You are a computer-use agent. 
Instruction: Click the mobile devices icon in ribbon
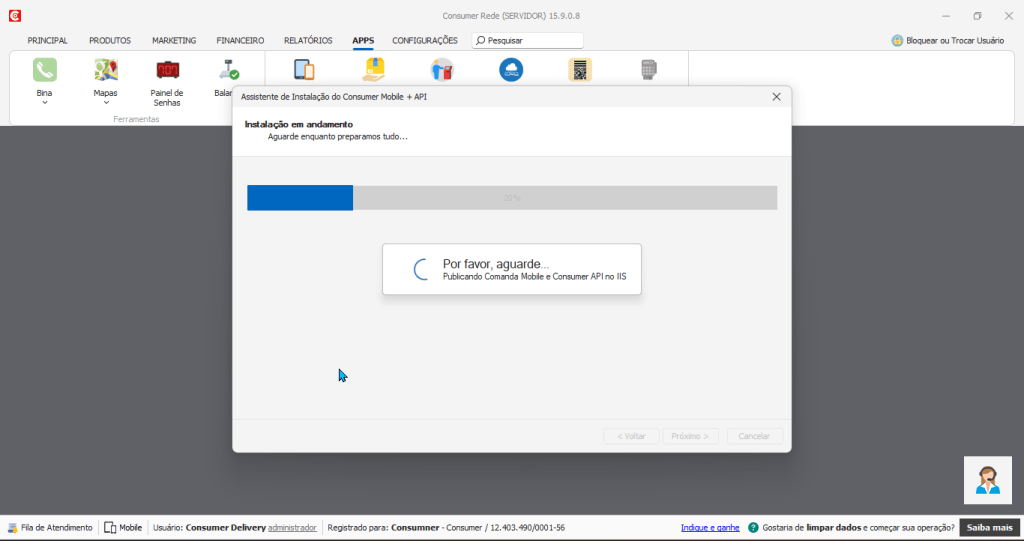click(304, 70)
